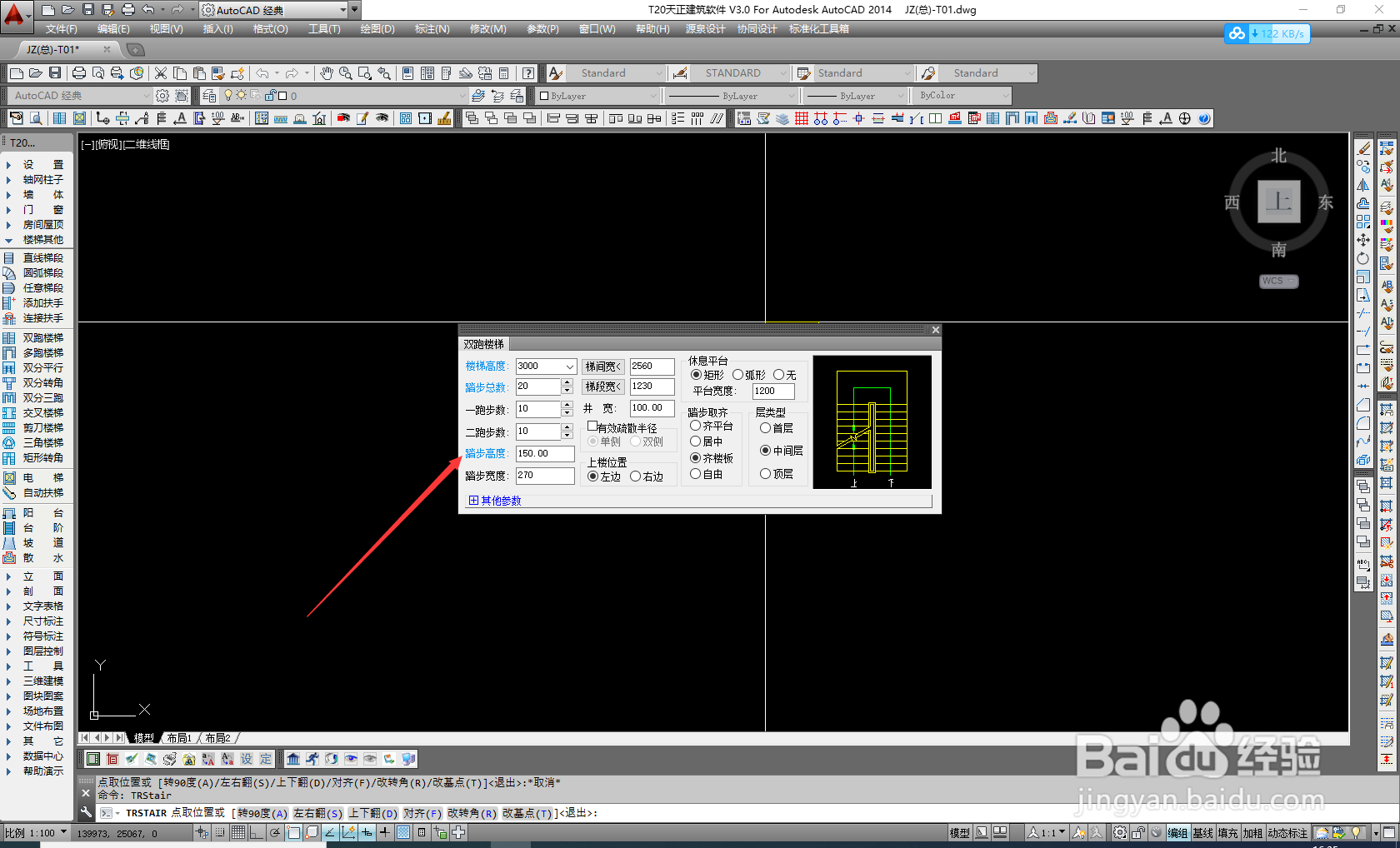
Task: Select 居中 step alignment
Action: coord(707,441)
